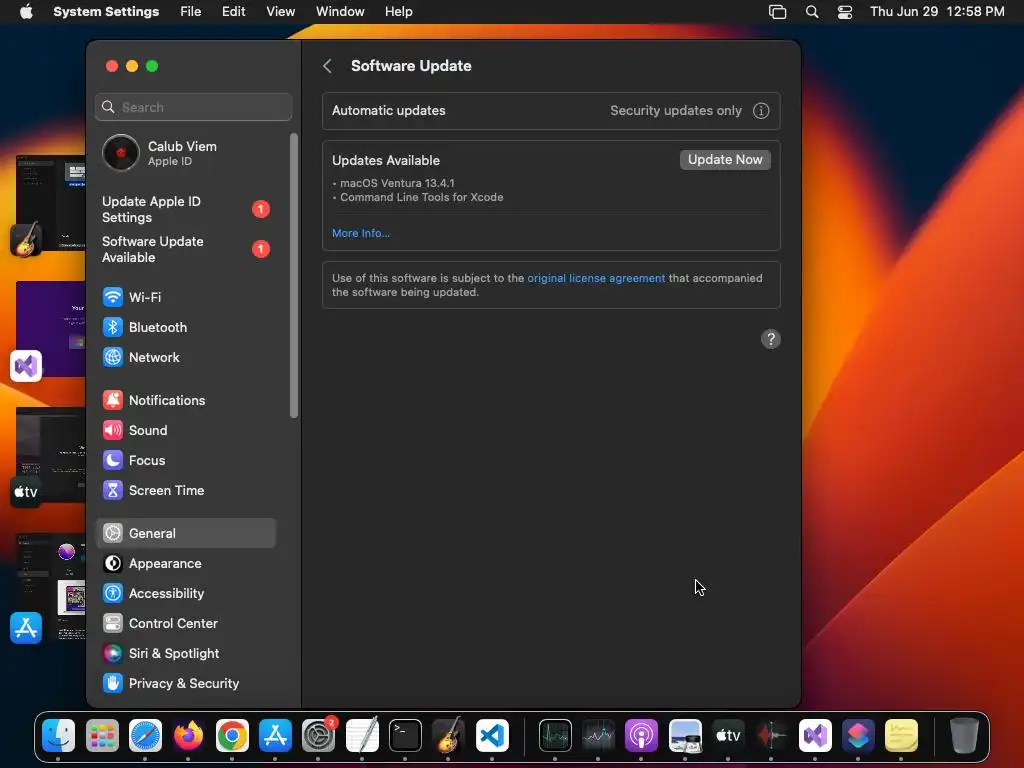This screenshot has width=1024, height=768.
Task: Click the Stage Manager icon in the menu bar
Action: coord(777,12)
